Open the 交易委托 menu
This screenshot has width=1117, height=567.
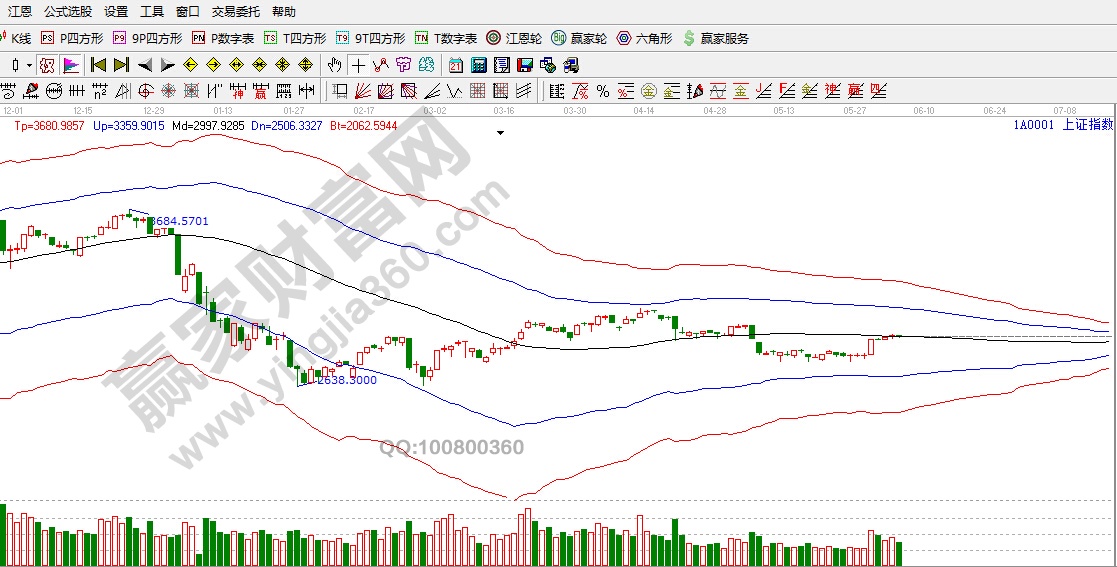click(x=235, y=12)
